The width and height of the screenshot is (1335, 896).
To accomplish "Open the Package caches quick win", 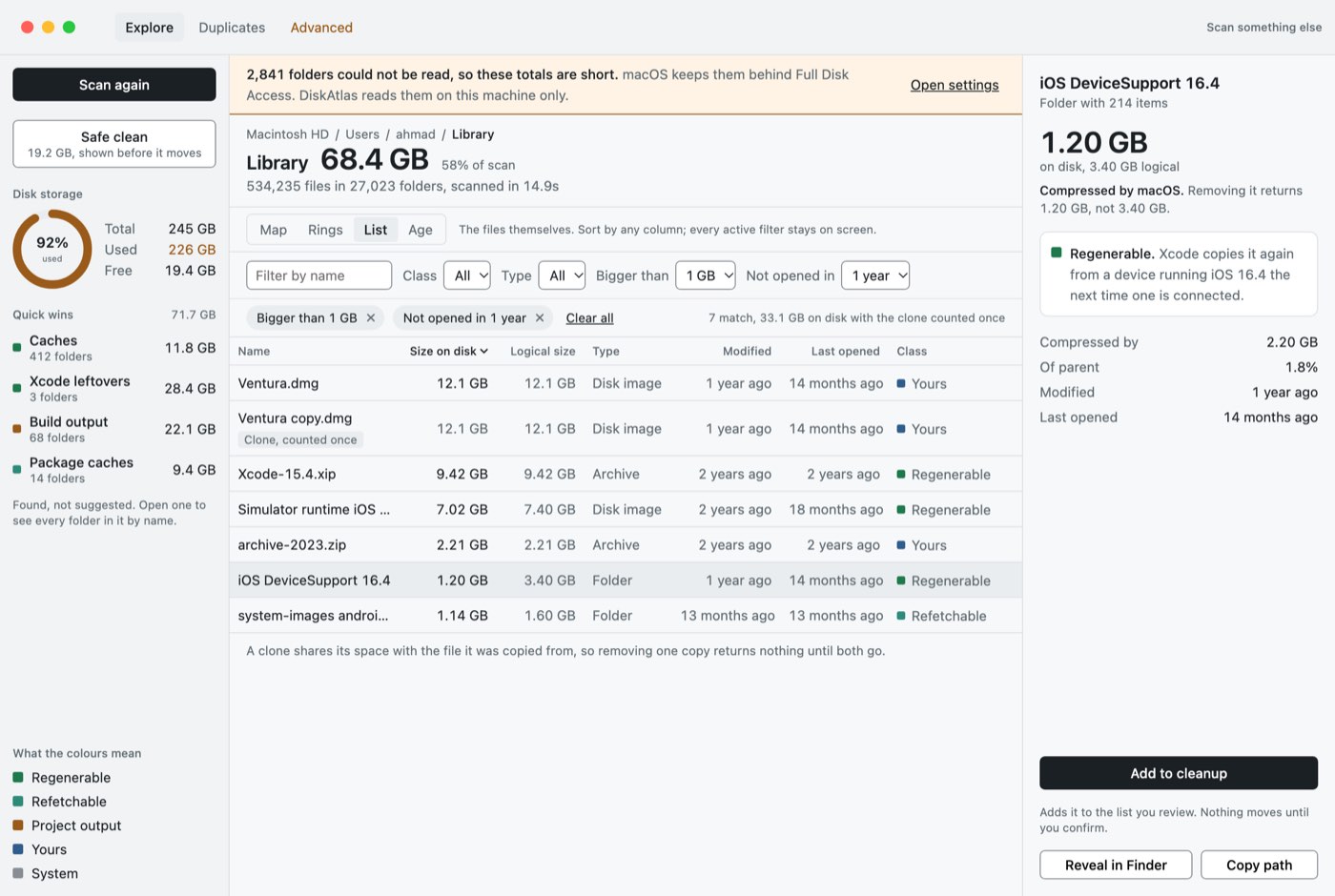I will 114,470.
